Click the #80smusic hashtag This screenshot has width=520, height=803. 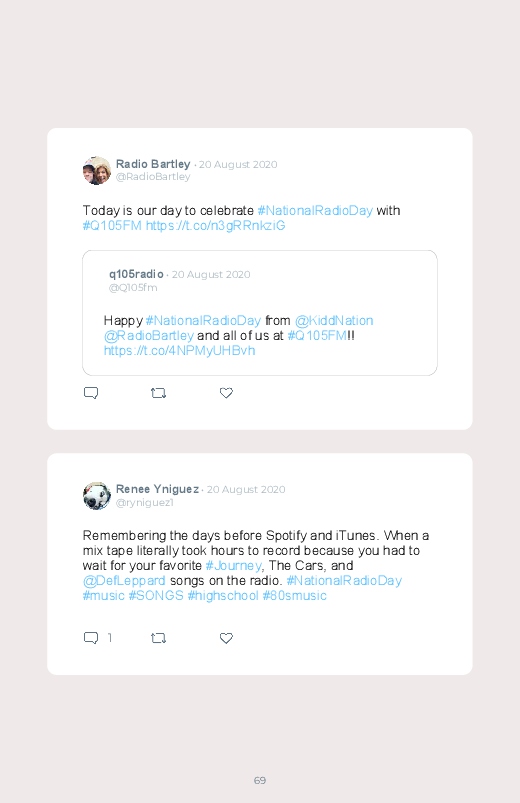[295, 596]
